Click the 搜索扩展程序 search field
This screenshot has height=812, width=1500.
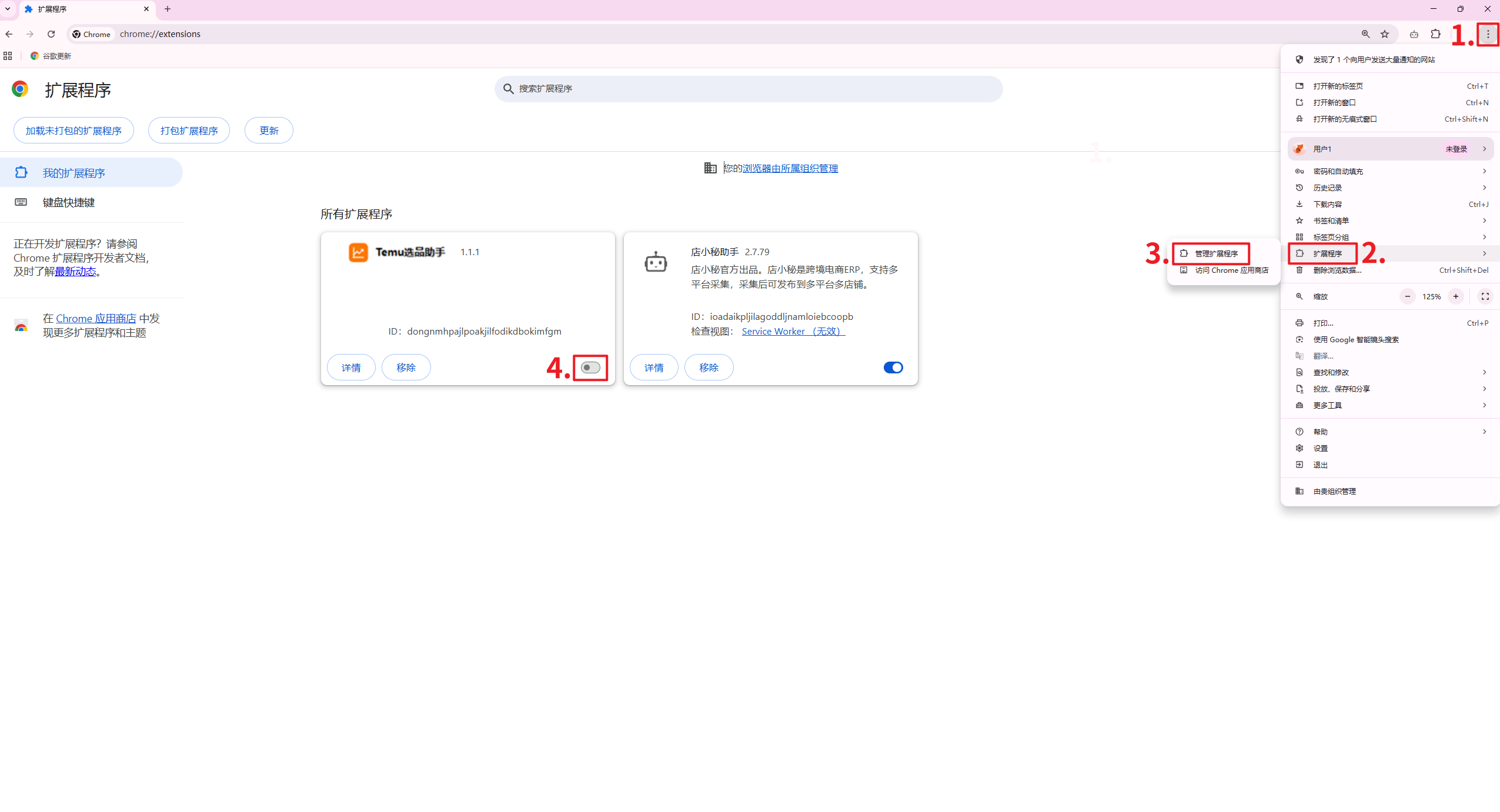[x=748, y=89]
